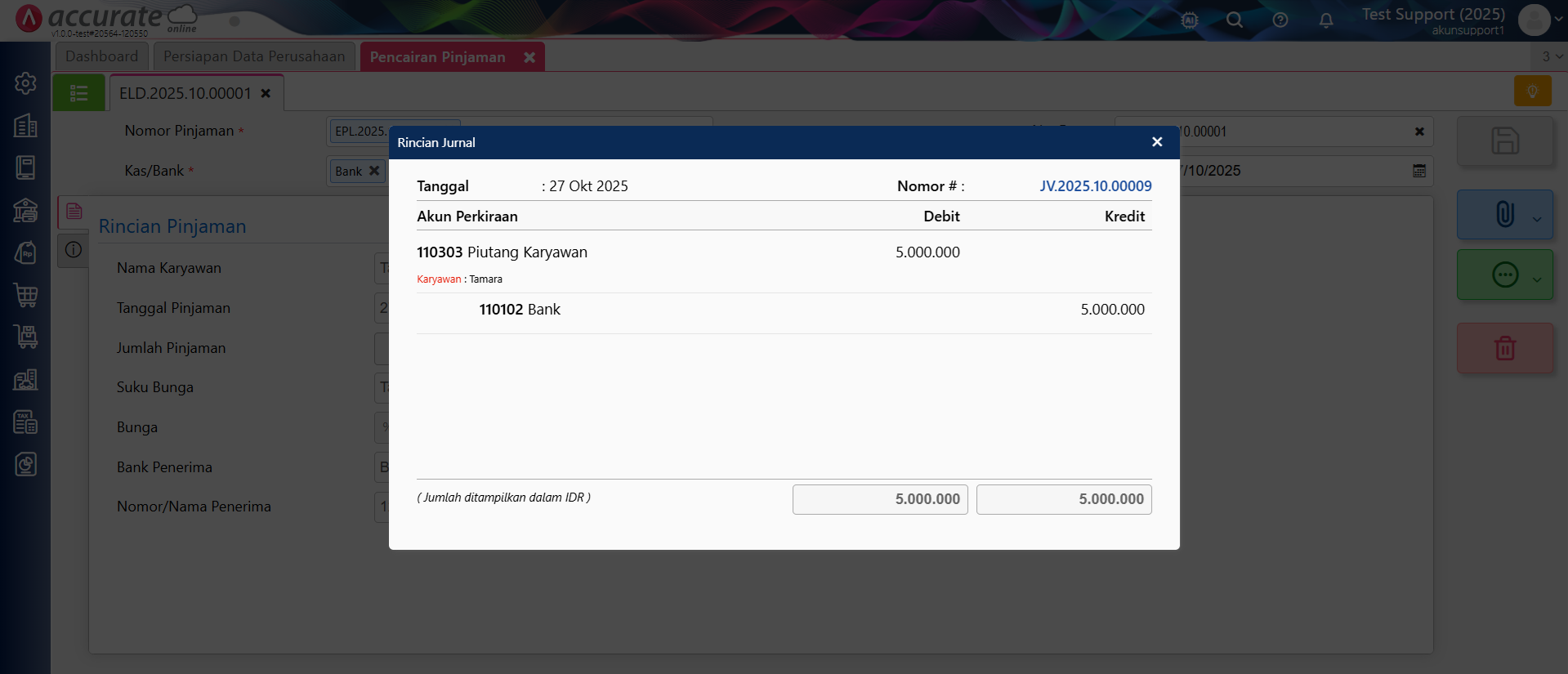
Task: Open the TAX calculator module icon
Action: 25,422
